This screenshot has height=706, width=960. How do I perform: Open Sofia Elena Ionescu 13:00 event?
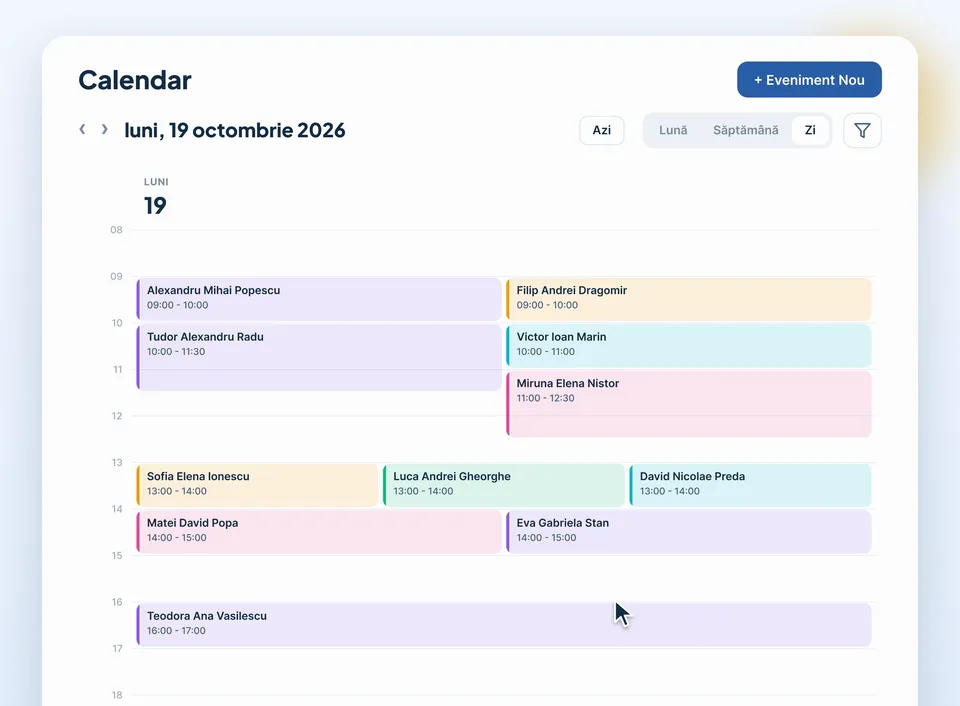point(257,485)
